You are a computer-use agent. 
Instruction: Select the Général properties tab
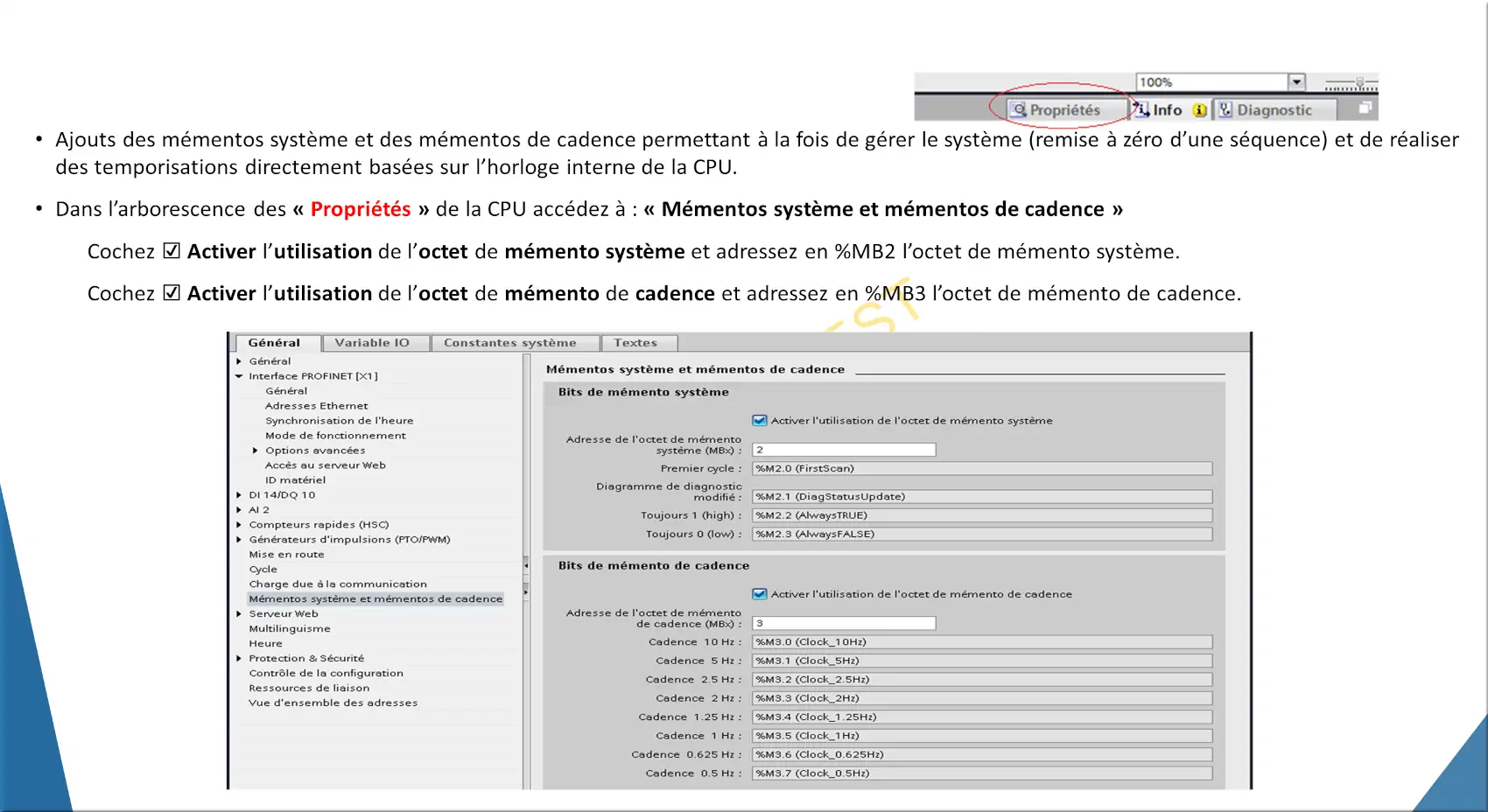coord(274,343)
